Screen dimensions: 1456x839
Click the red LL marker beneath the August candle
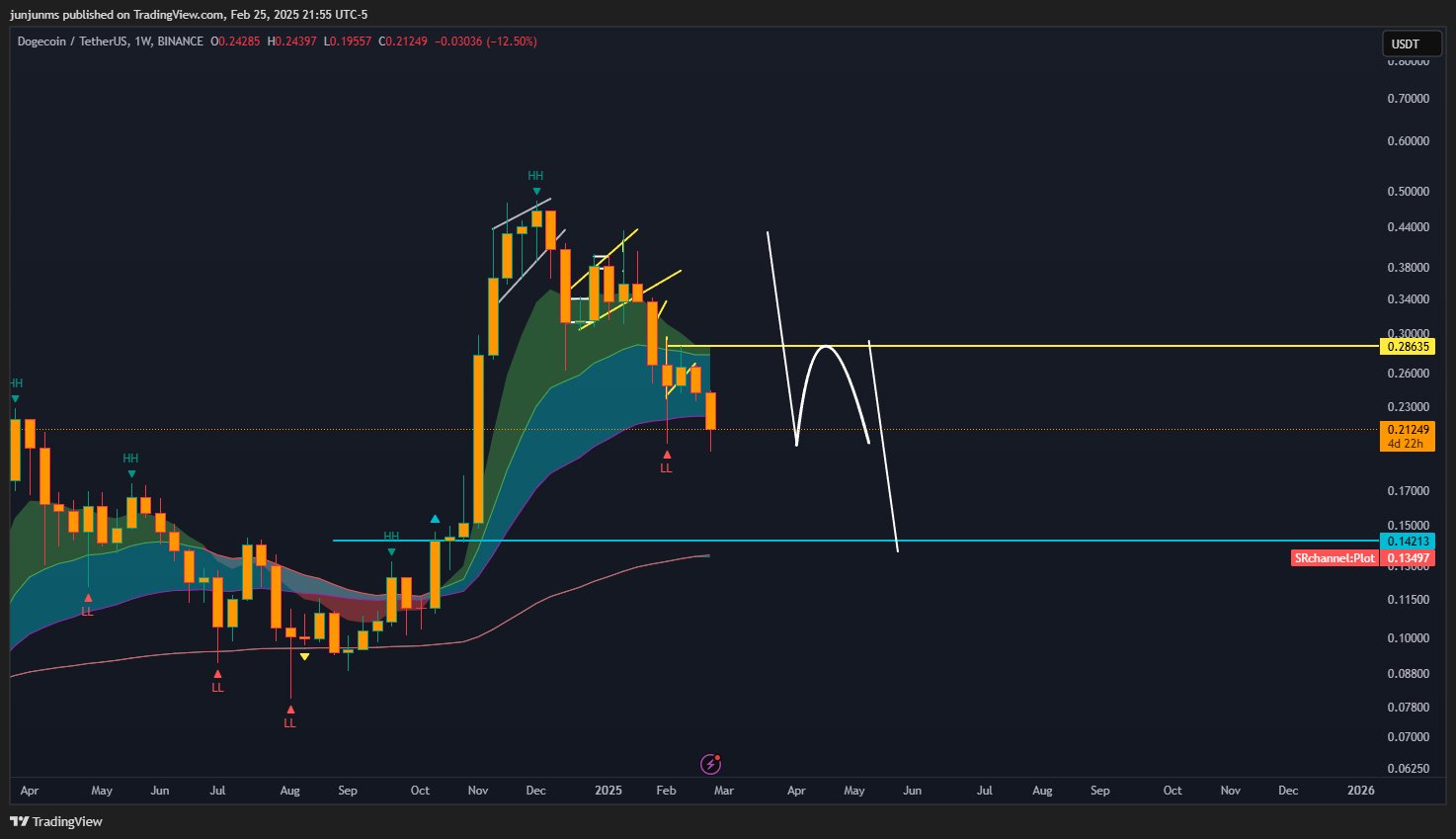coord(289,718)
